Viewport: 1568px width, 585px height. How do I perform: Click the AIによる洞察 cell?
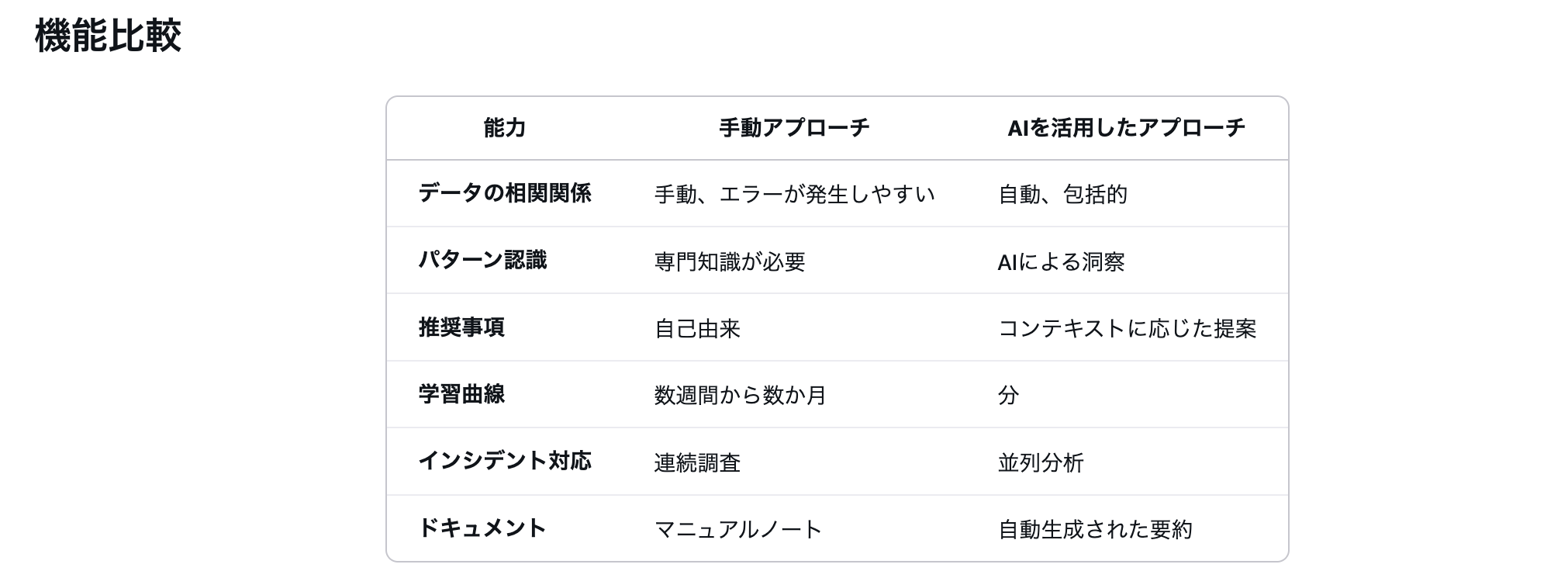[x=1061, y=261]
